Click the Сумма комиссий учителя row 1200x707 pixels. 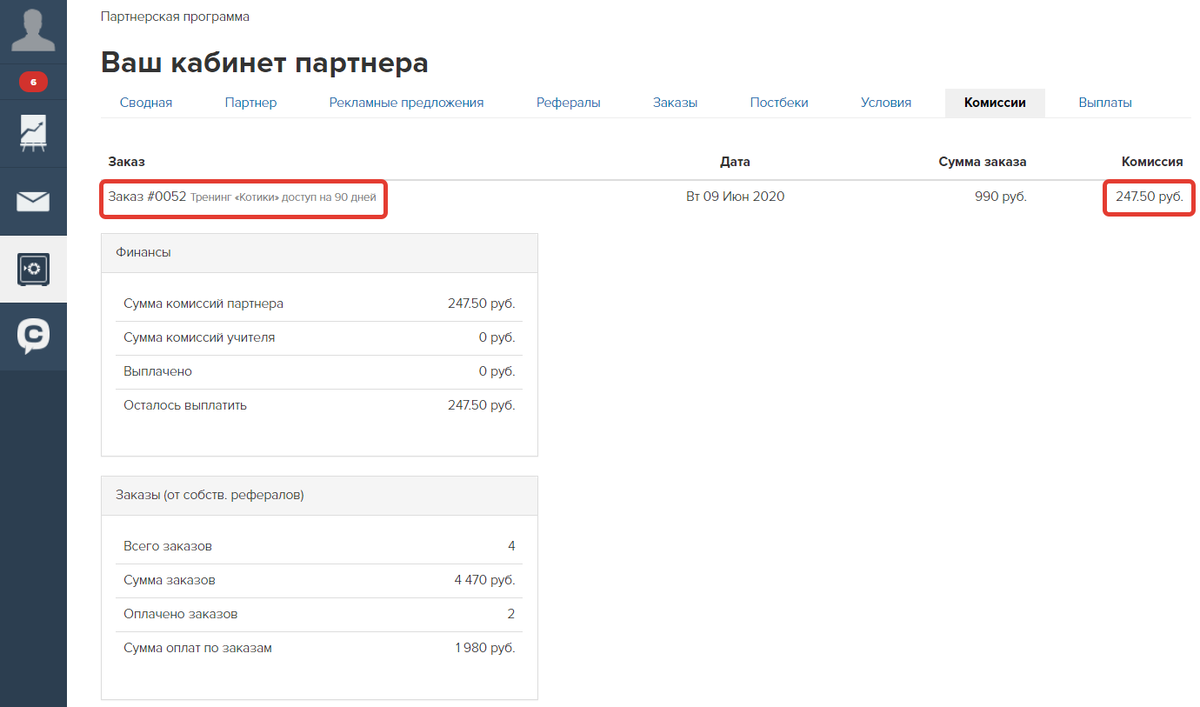pos(319,338)
